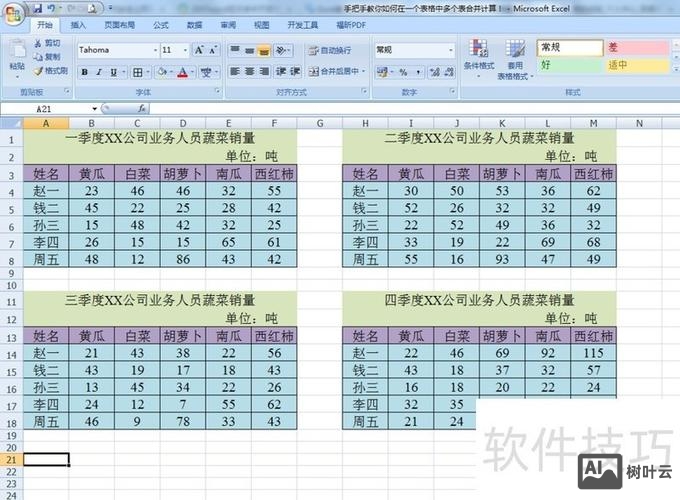
Task: Click the Name Box showing A21
Action: pyautogui.click(x=45, y=109)
